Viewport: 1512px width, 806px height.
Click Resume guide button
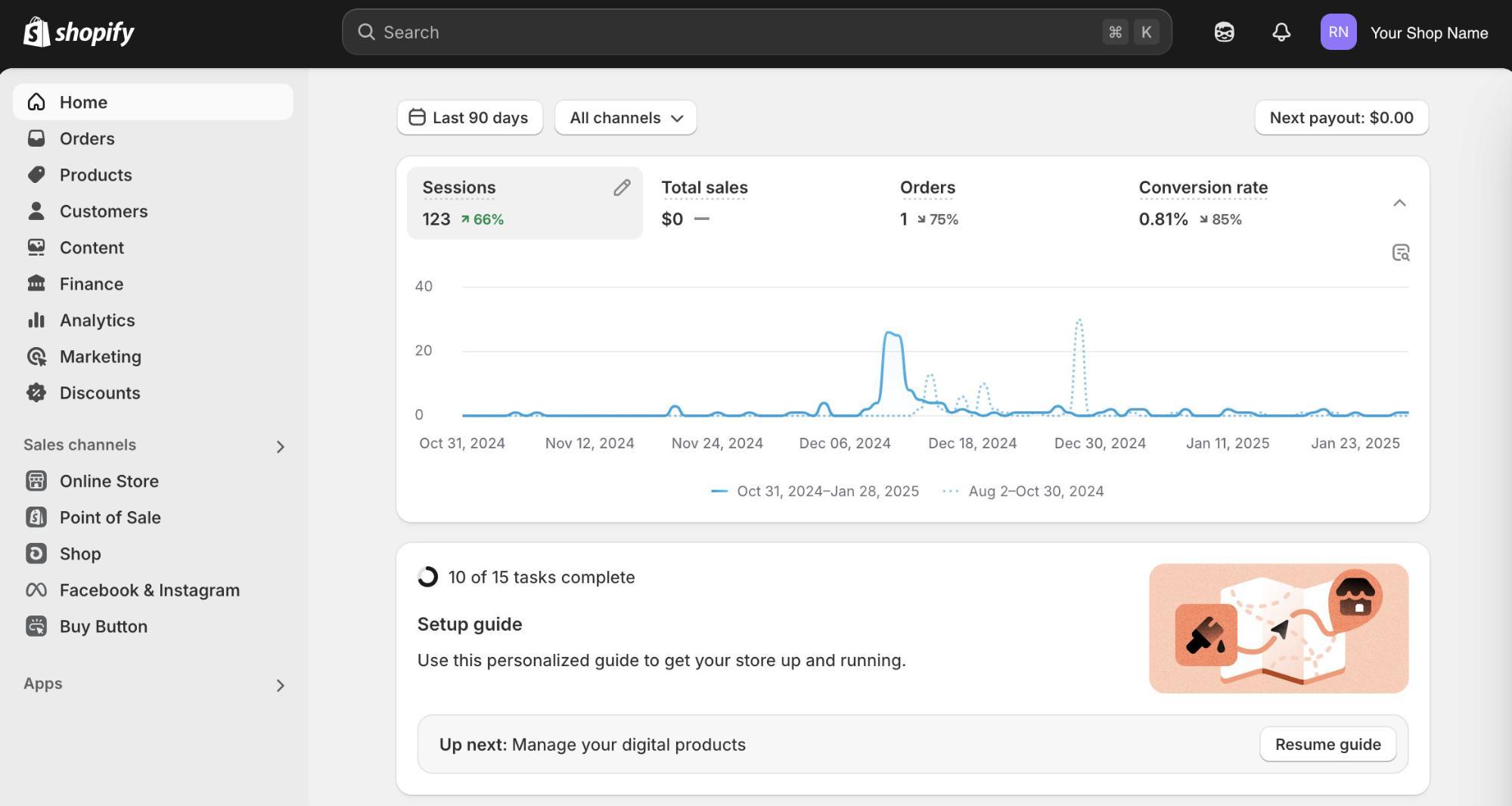pyautogui.click(x=1327, y=745)
